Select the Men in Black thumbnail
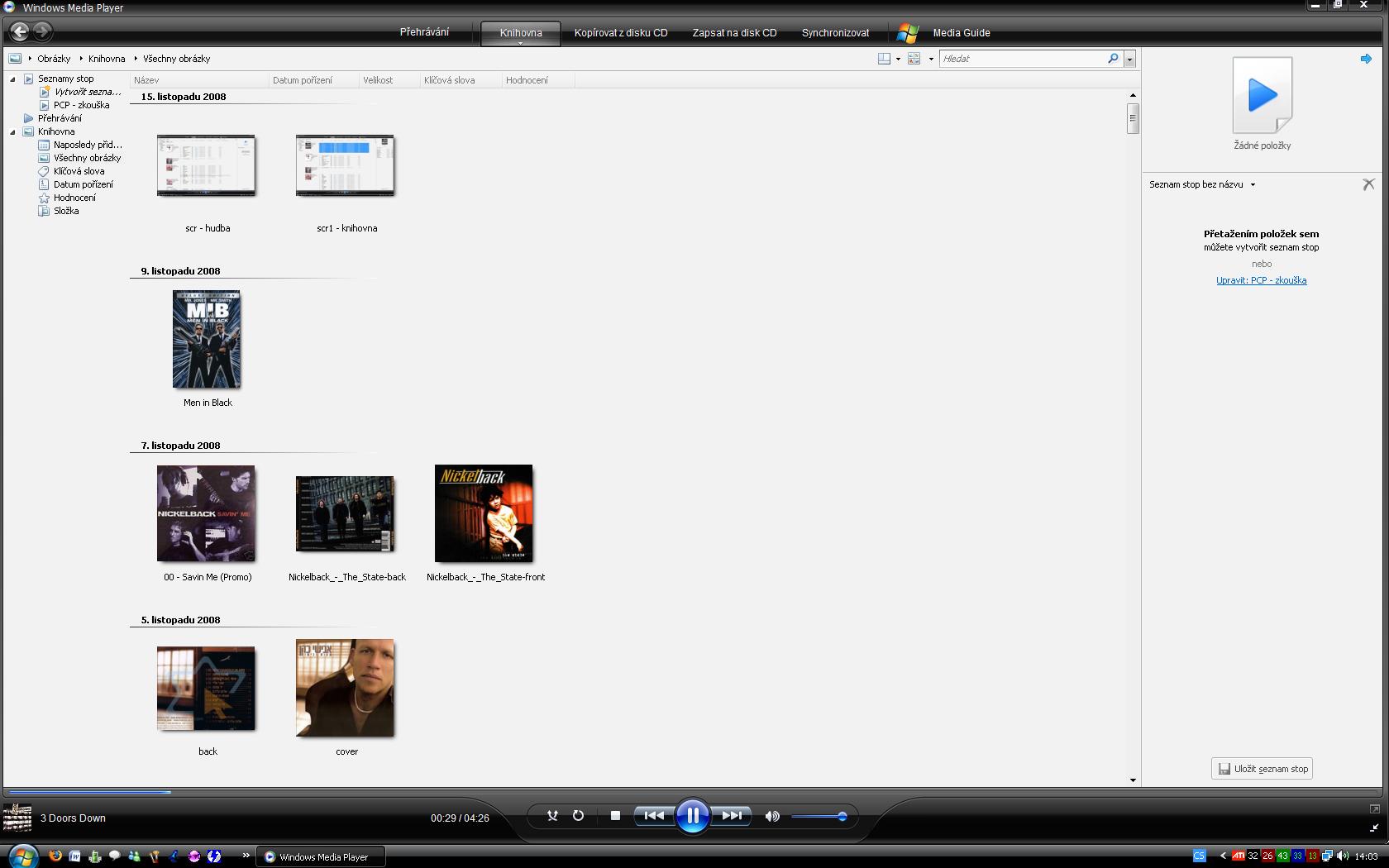Viewport: 1389px width, 868px height. 207,339
